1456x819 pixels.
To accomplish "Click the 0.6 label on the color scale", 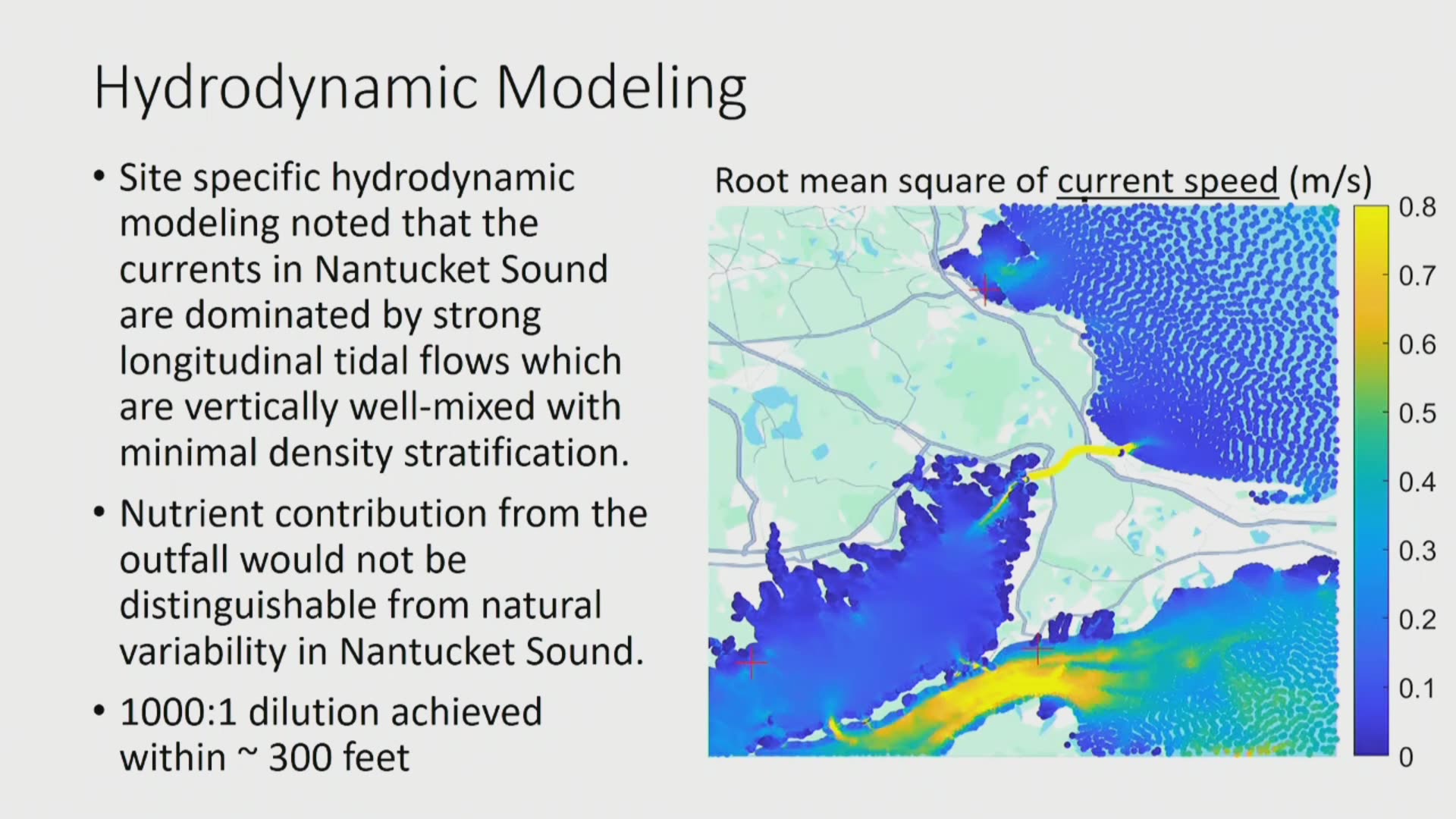I will pos(1417,345).
